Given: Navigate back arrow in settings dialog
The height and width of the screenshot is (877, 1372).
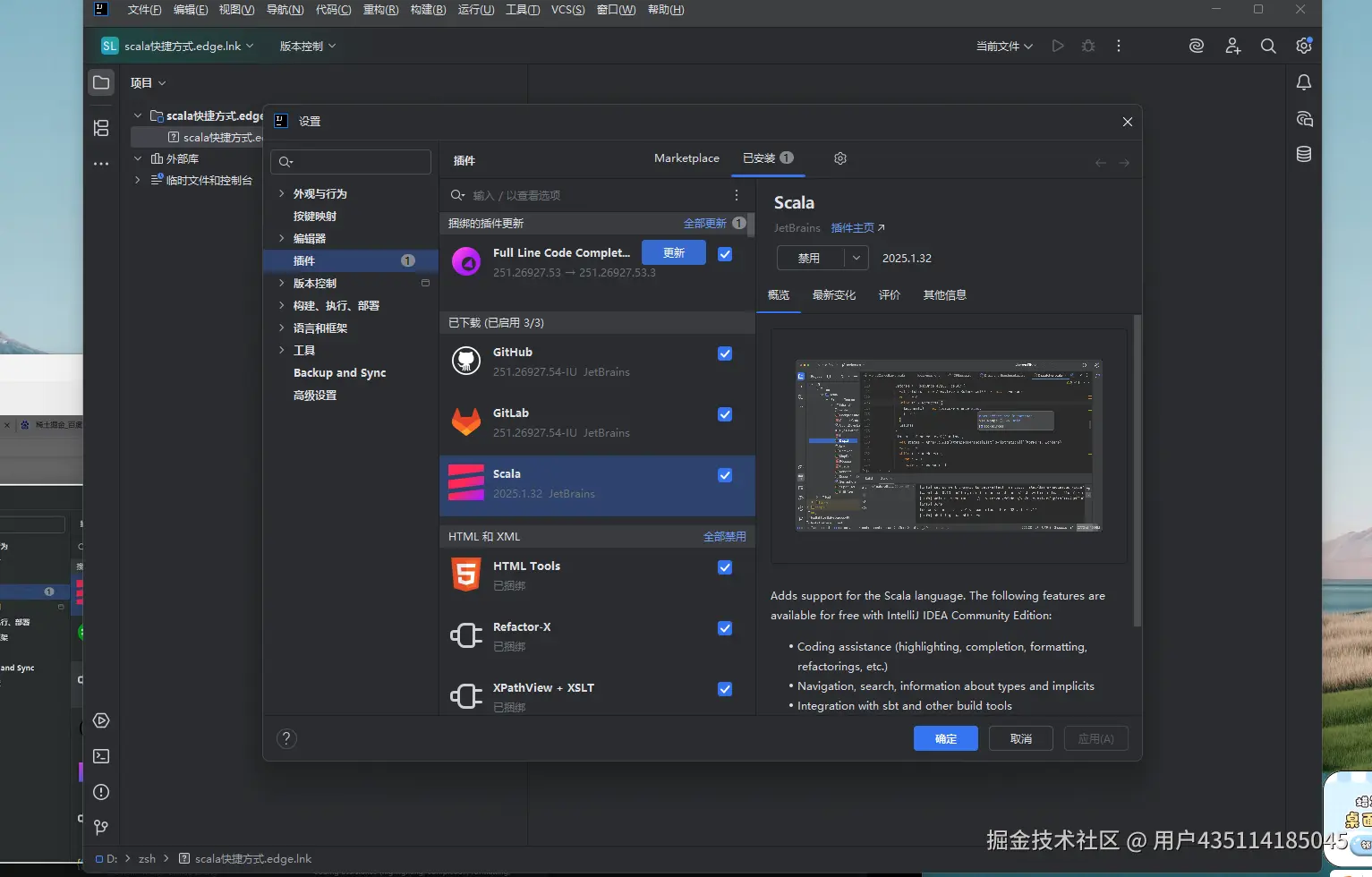Looking at the screenshot, I should (1101, 163).
